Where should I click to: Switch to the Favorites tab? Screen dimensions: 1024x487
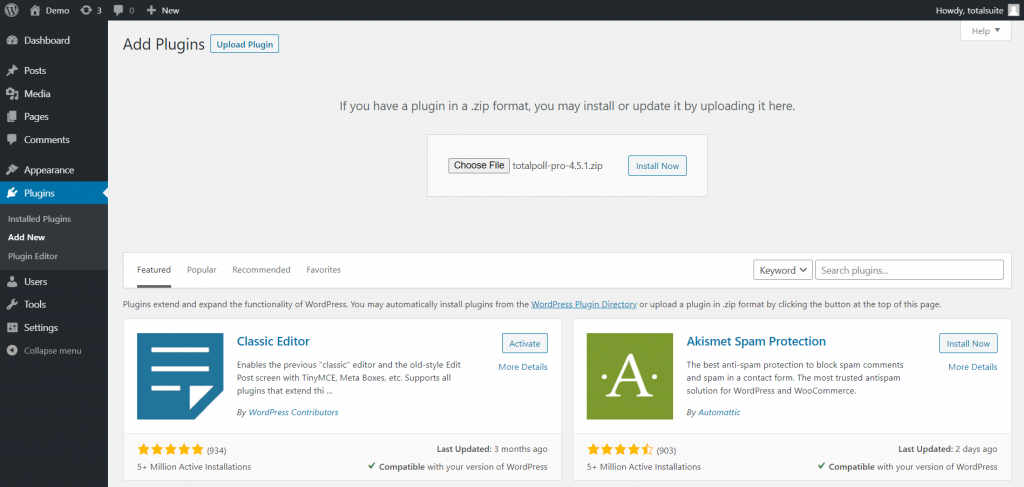tap(323, 270)
